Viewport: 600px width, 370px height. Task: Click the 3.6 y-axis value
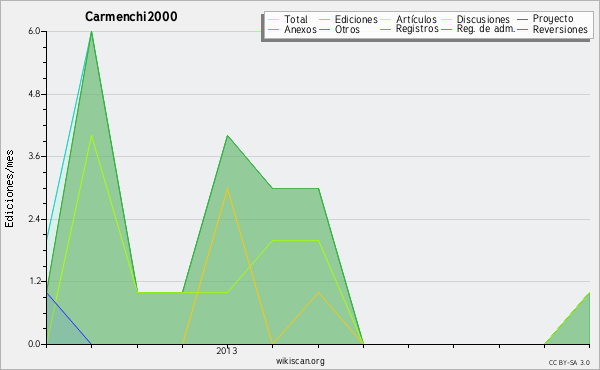(x=34, y=156)
